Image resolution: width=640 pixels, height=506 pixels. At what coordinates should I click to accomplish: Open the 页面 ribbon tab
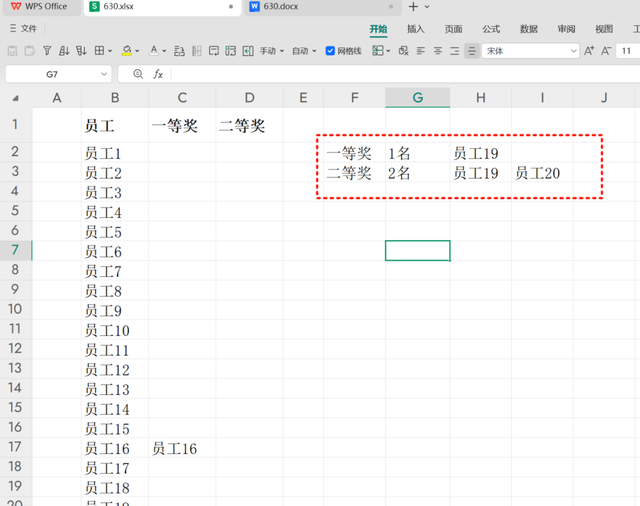pyautogui.click(x=453, y=29)
